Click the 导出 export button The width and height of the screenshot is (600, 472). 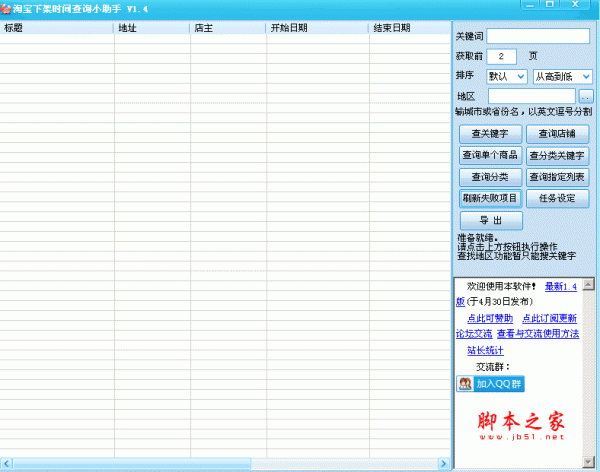pyautogui.click(x=491, y=220)
